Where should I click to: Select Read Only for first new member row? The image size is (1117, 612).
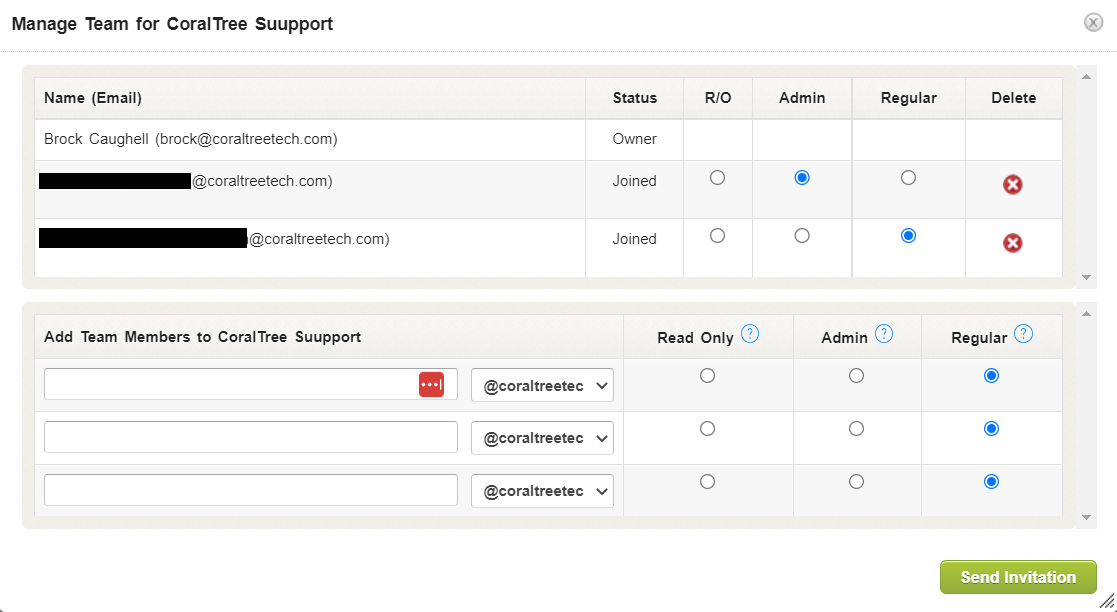[x=708, y=376]
